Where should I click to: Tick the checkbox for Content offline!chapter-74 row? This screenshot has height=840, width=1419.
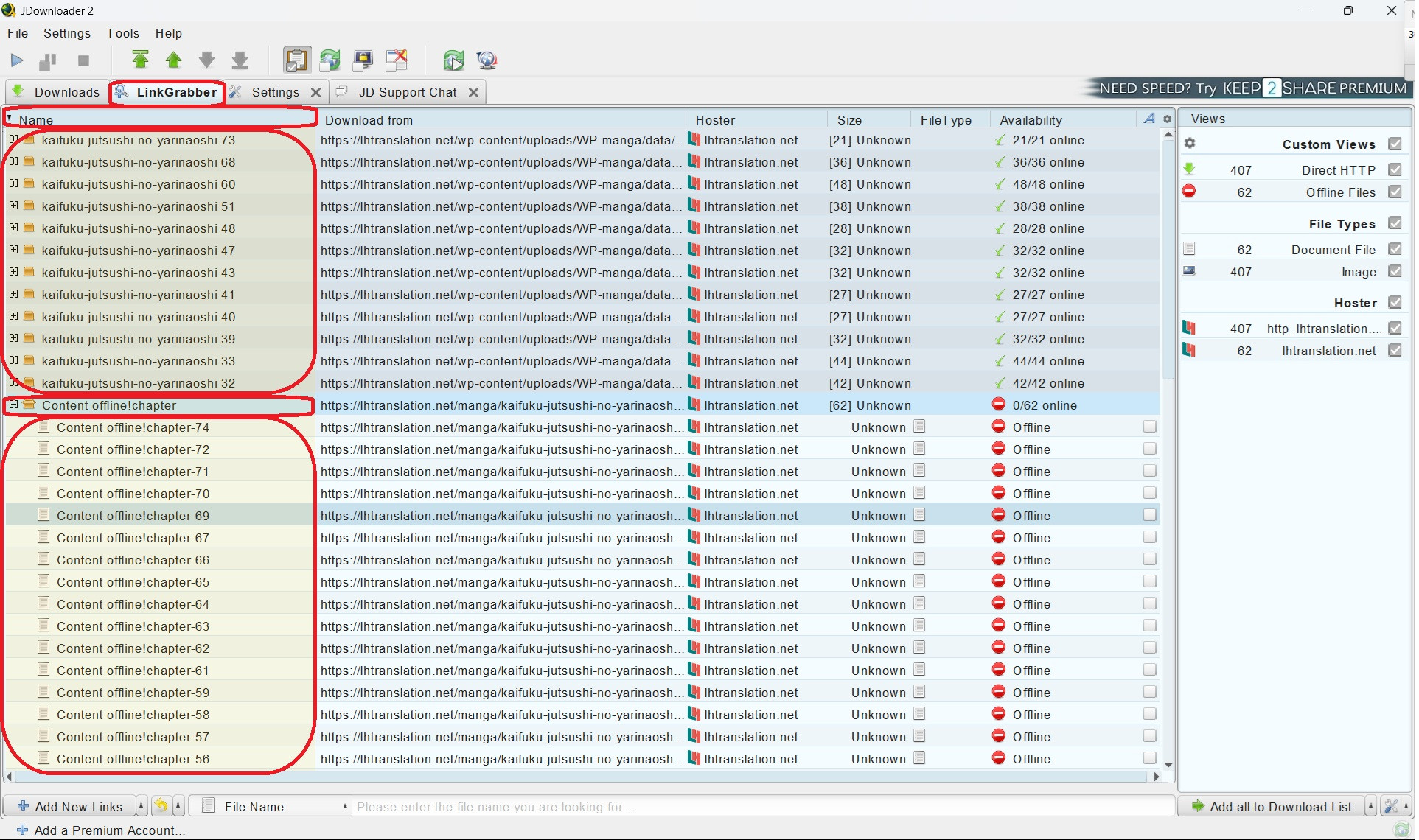point(1150,427)
